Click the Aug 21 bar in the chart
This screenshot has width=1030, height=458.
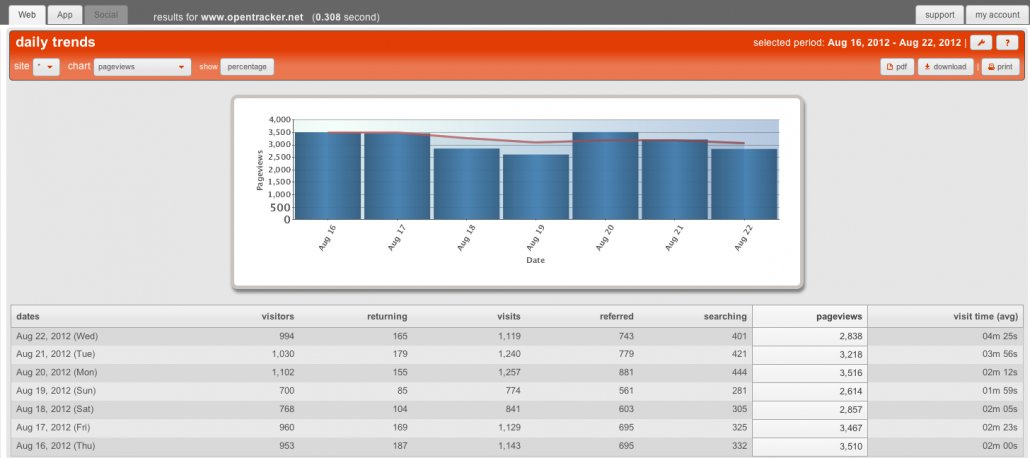coord(675,179)
